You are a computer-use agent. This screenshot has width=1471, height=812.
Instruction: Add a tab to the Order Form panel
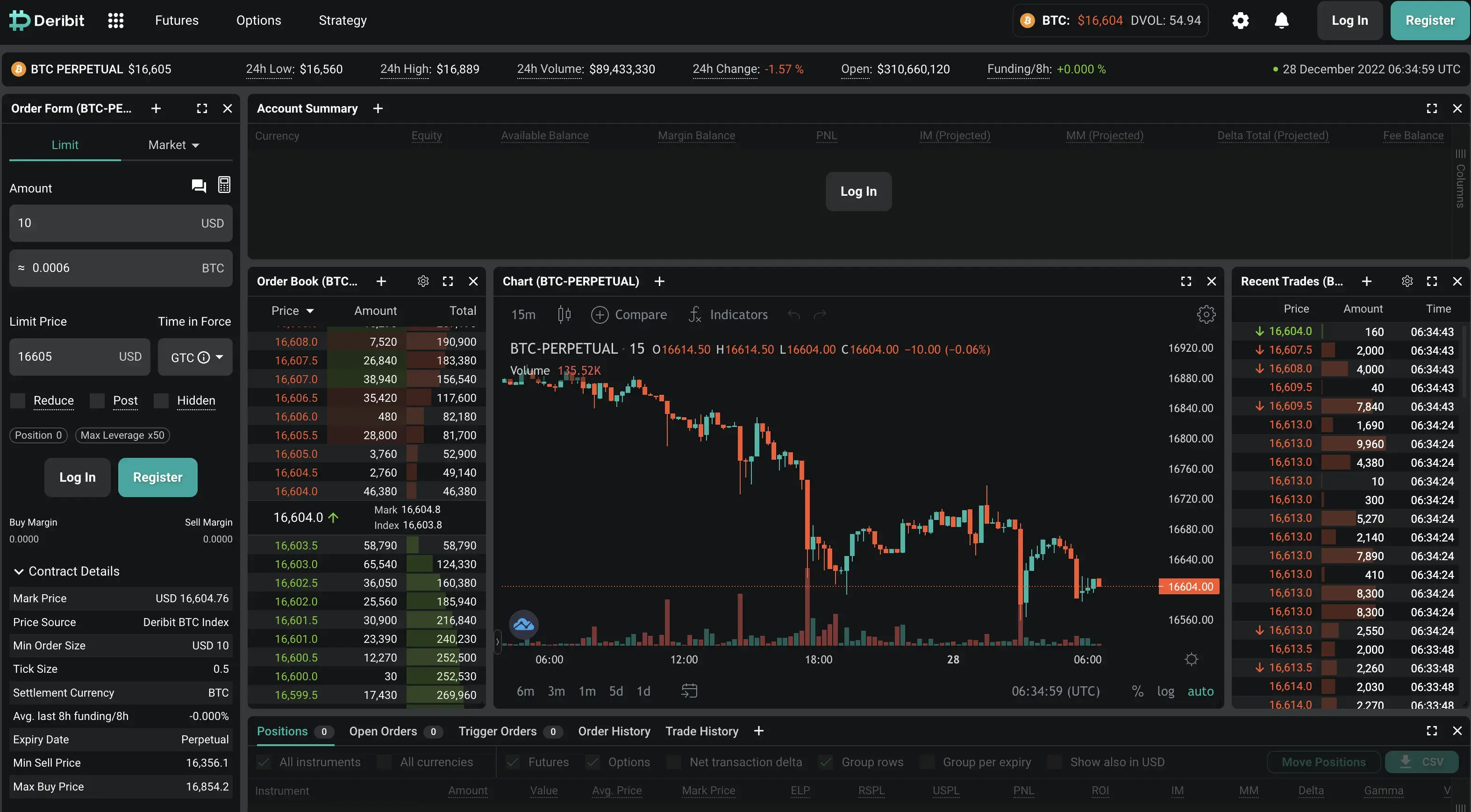tap(156, 108)
